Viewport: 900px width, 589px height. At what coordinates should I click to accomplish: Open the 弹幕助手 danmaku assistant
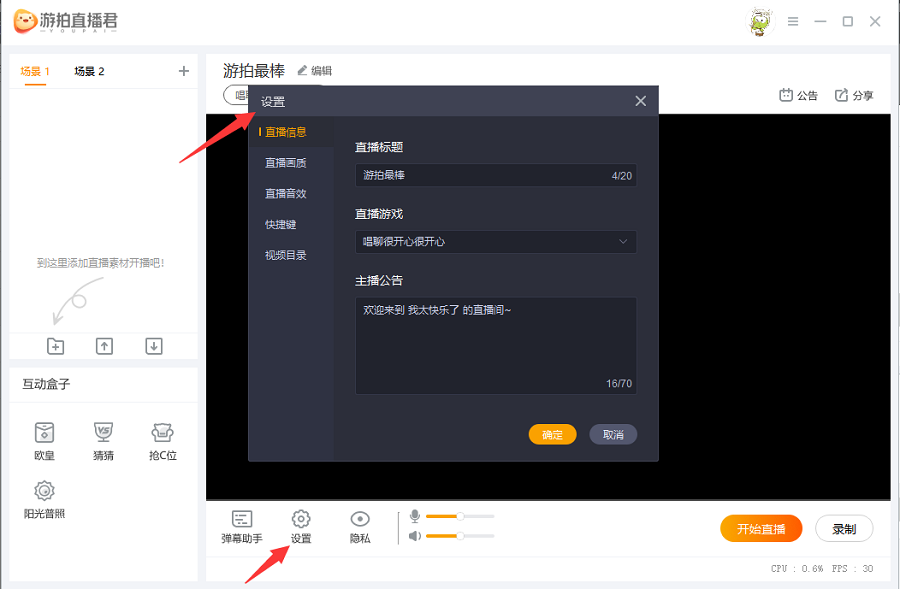[241, 526]
